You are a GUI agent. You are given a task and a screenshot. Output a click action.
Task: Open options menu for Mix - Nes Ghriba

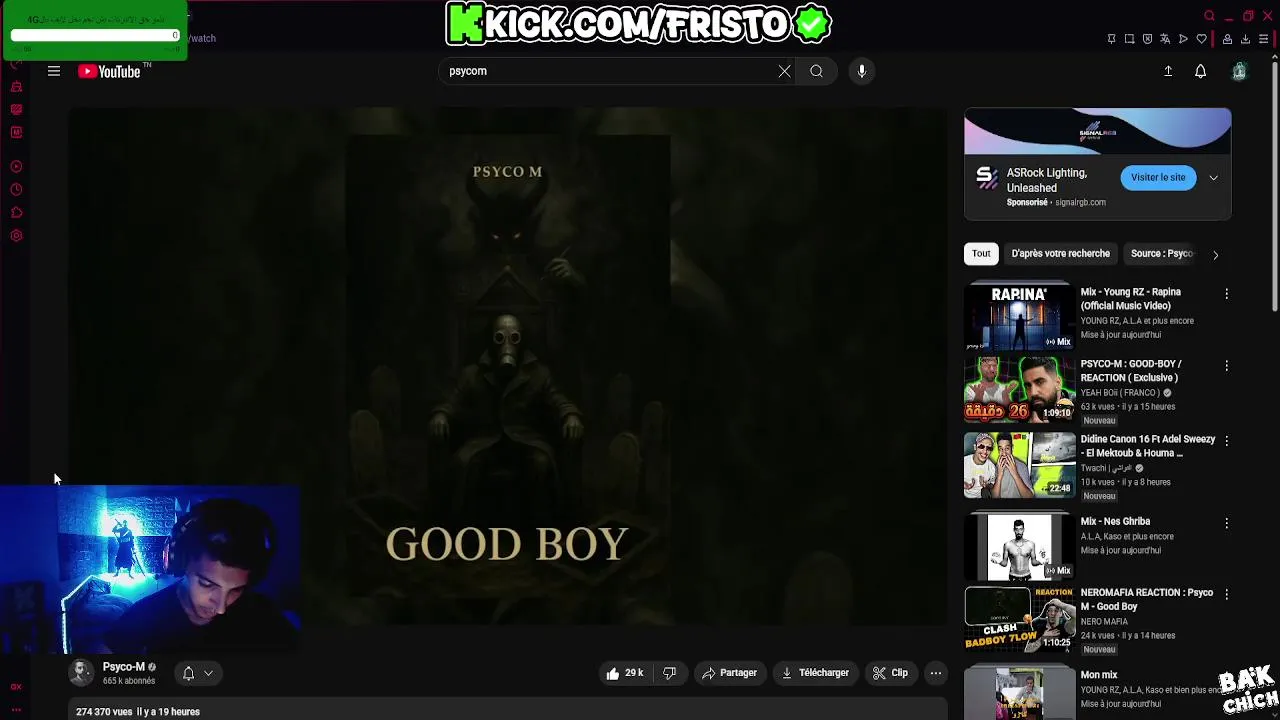(1226, 523)
